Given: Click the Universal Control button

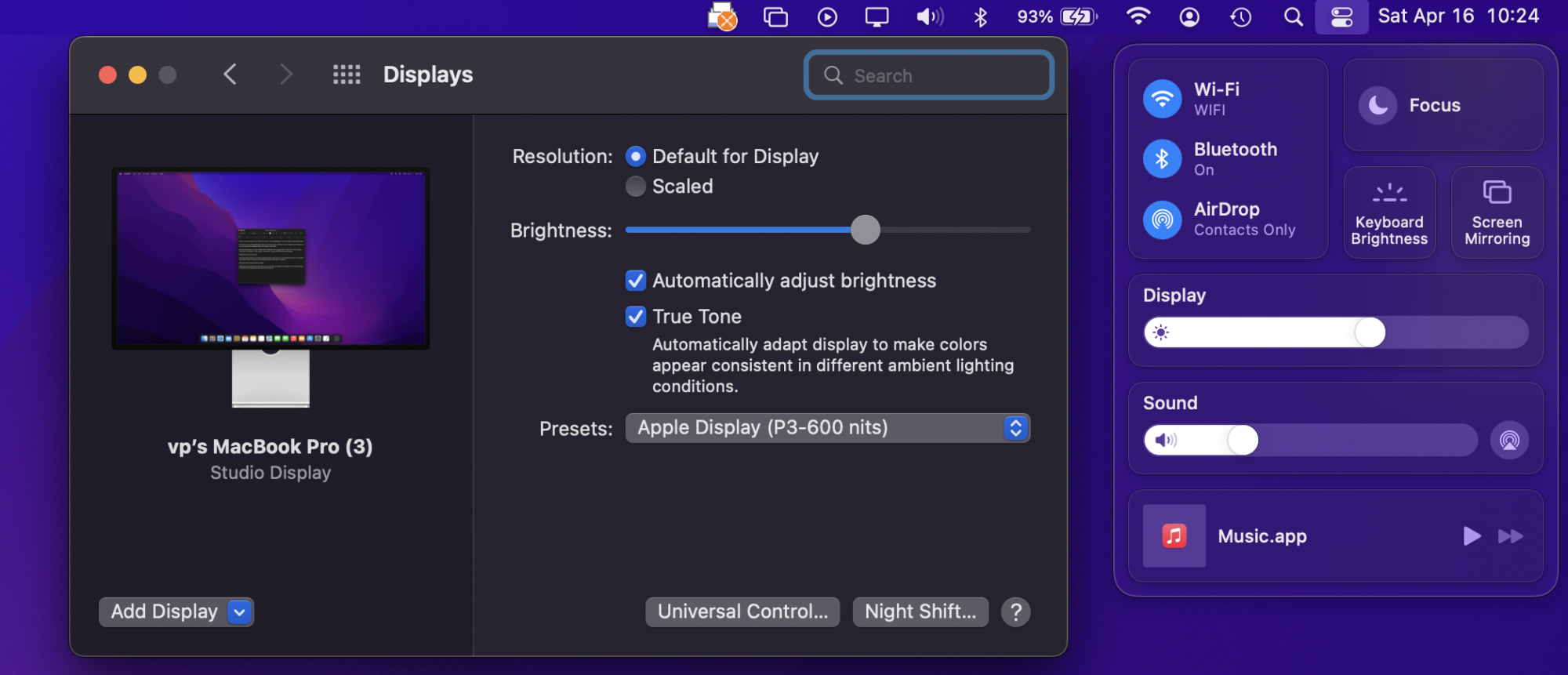Looking at the screenshot, I should [x=742, y=611].
